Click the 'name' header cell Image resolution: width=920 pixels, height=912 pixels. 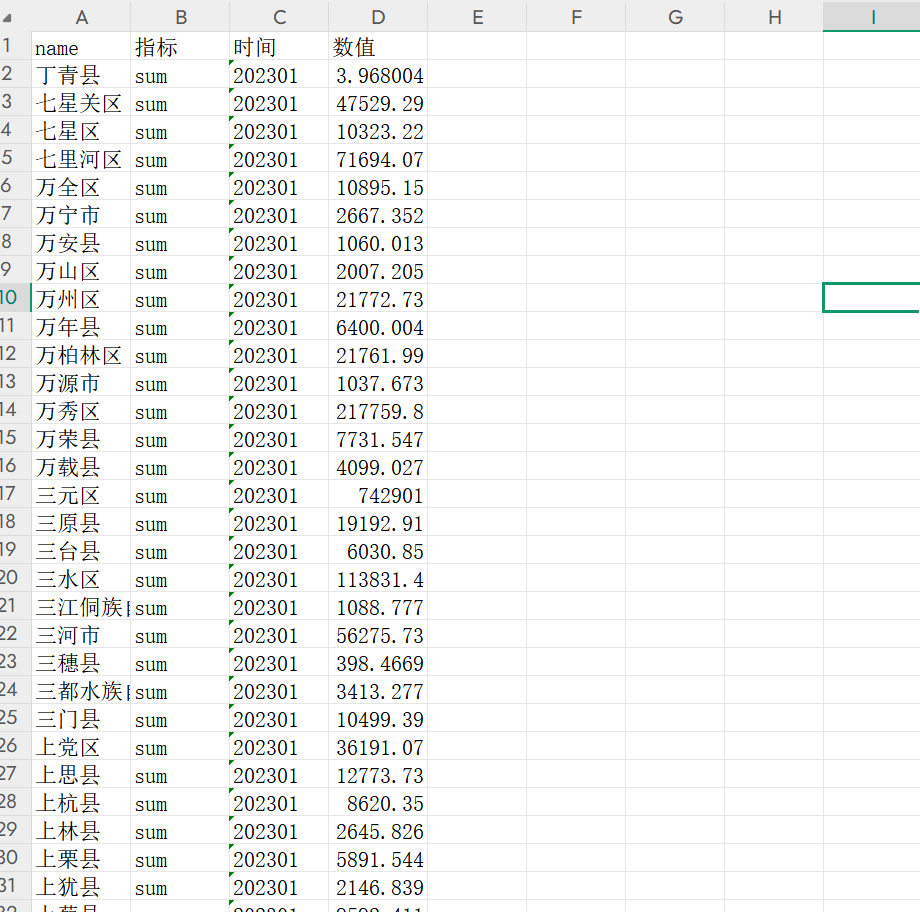pyautogui.click(x=81, y=46)
